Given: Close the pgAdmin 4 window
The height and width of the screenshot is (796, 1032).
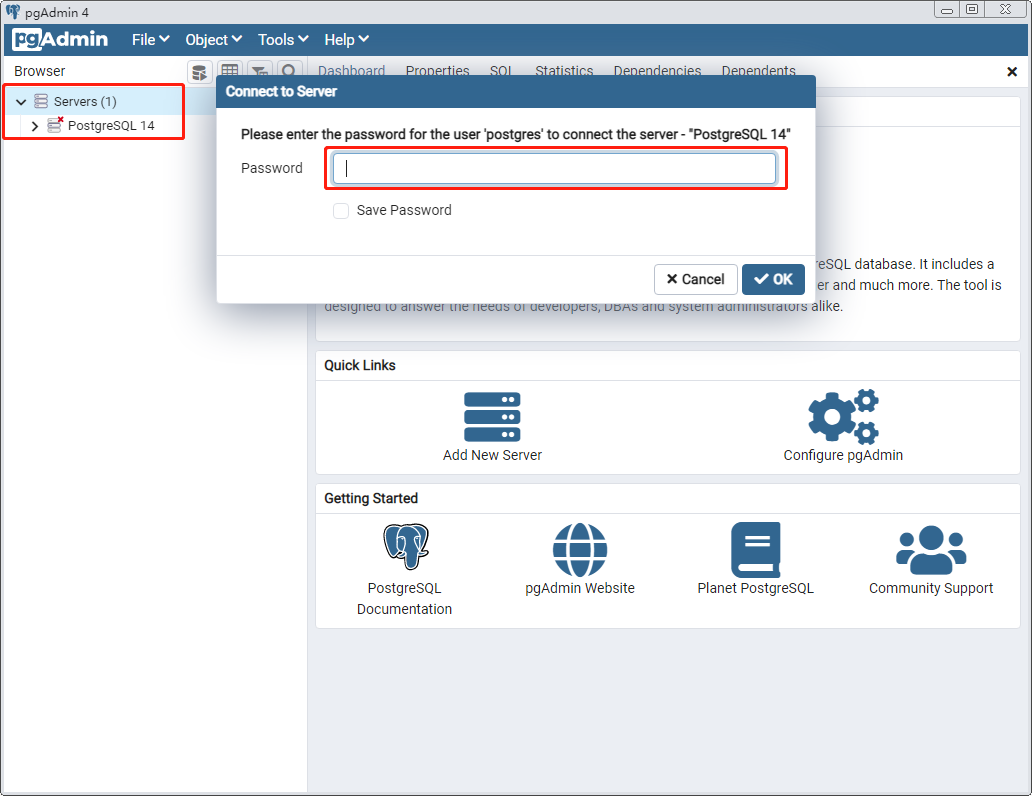Looking at the screenshot, I should 1006,9.
